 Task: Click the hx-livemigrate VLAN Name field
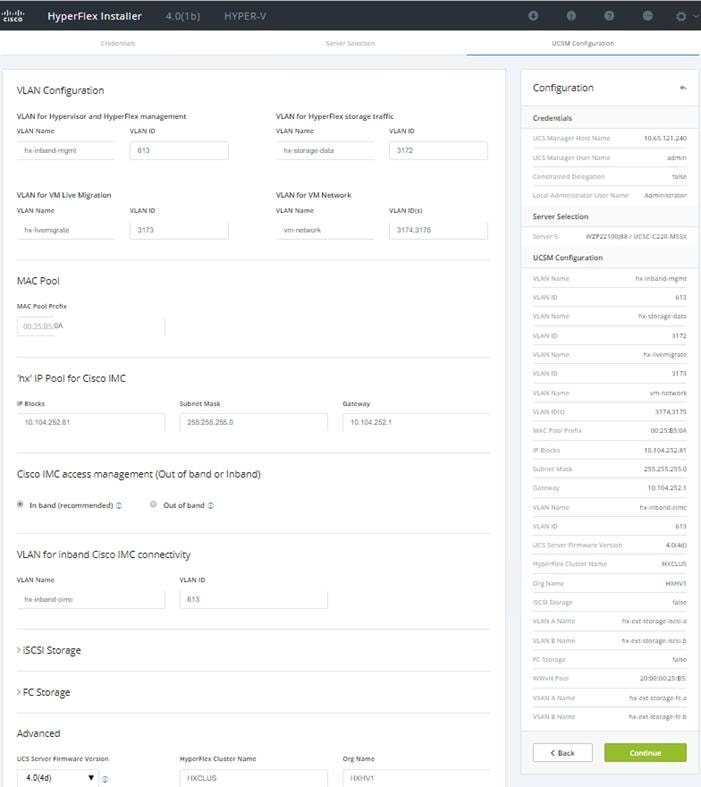(66, 230)
